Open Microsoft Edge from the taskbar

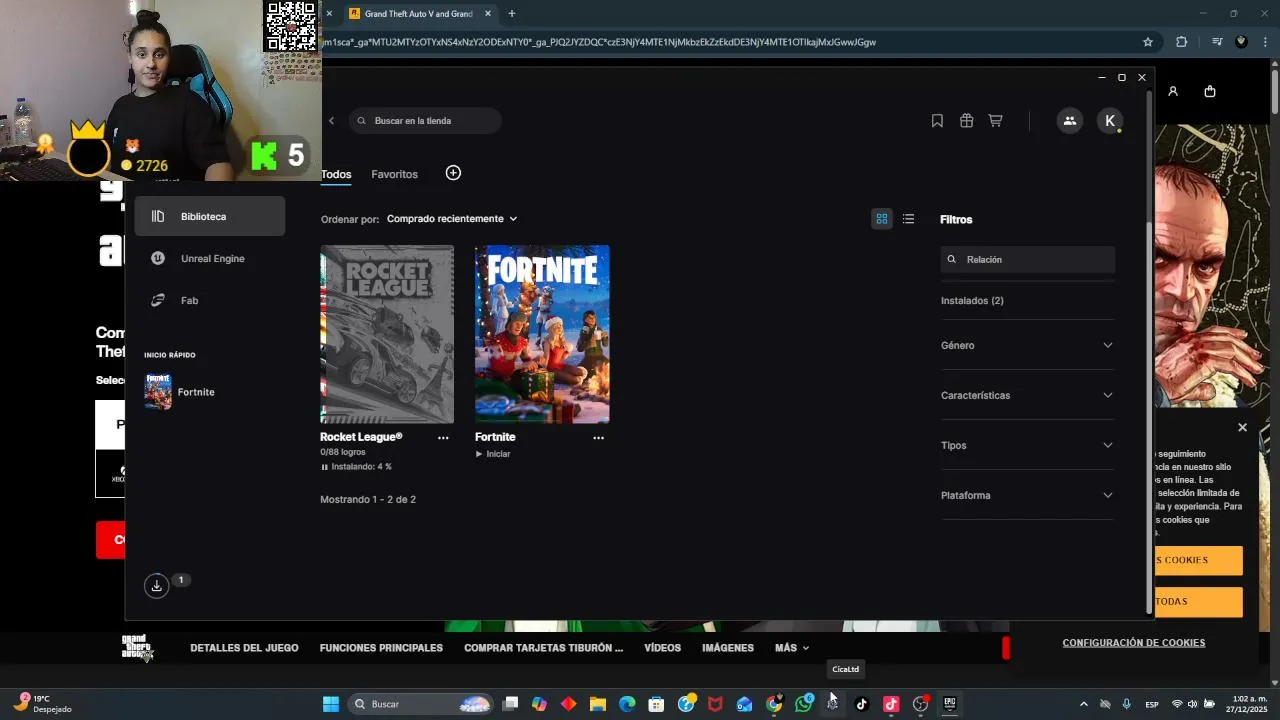(627, 704)
